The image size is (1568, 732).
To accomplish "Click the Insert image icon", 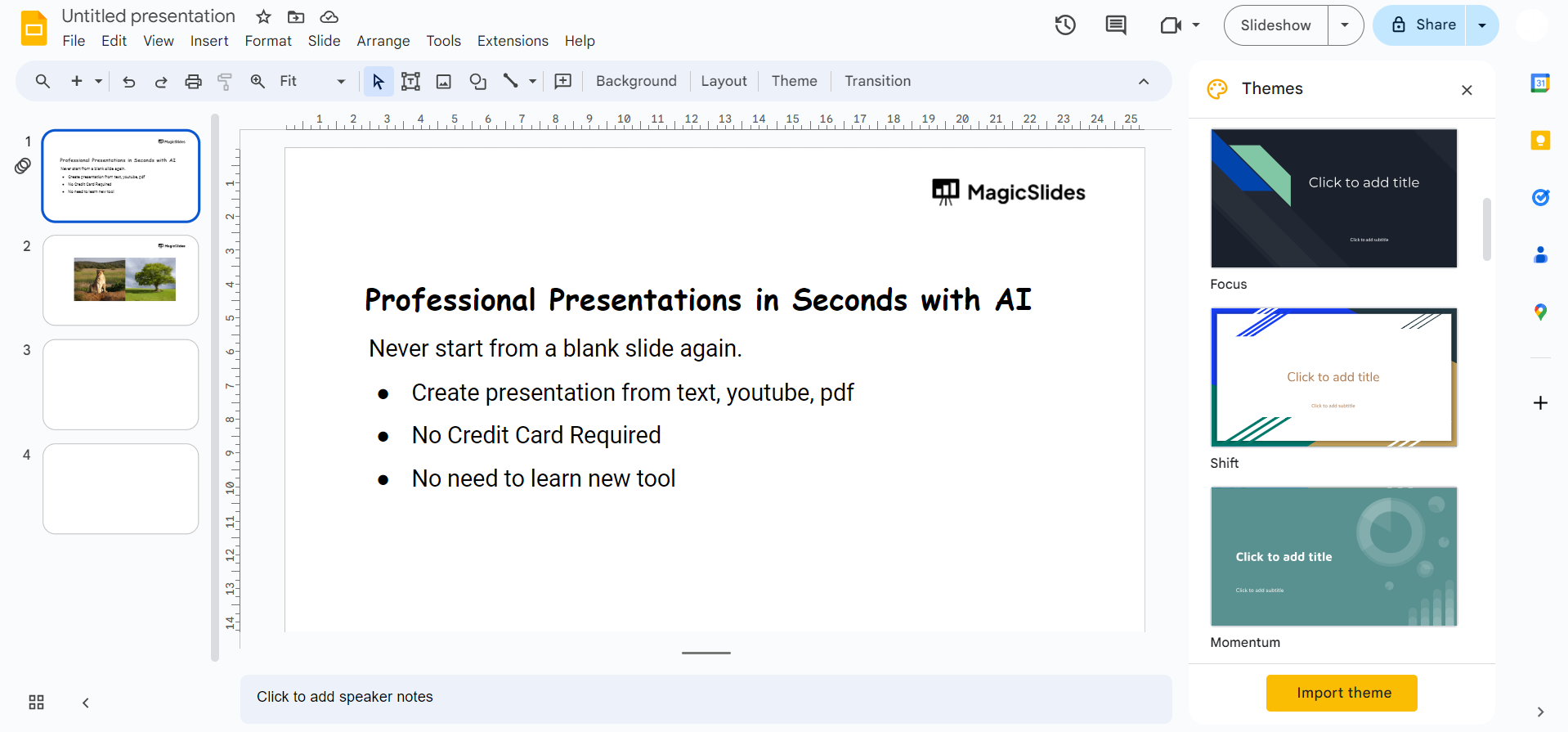I will coord(444,81).
